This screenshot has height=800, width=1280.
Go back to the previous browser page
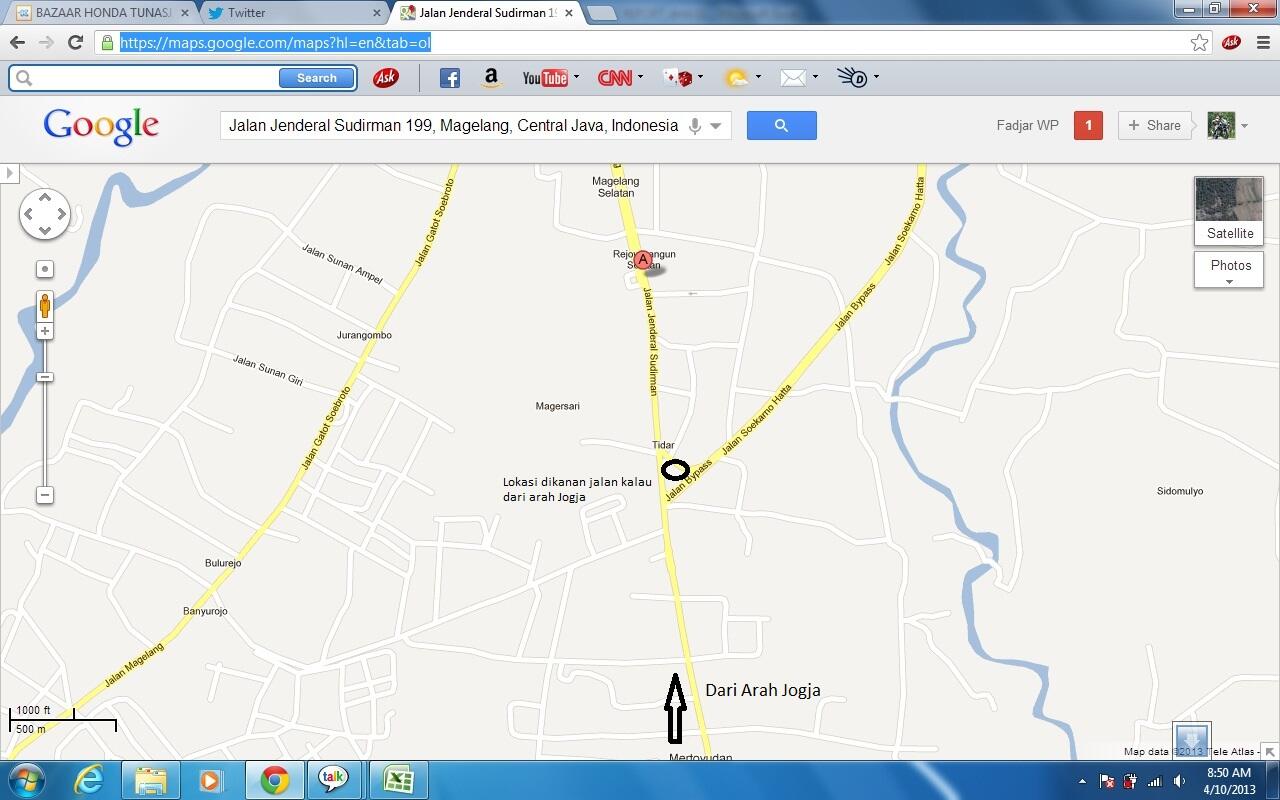pos(17,42)
